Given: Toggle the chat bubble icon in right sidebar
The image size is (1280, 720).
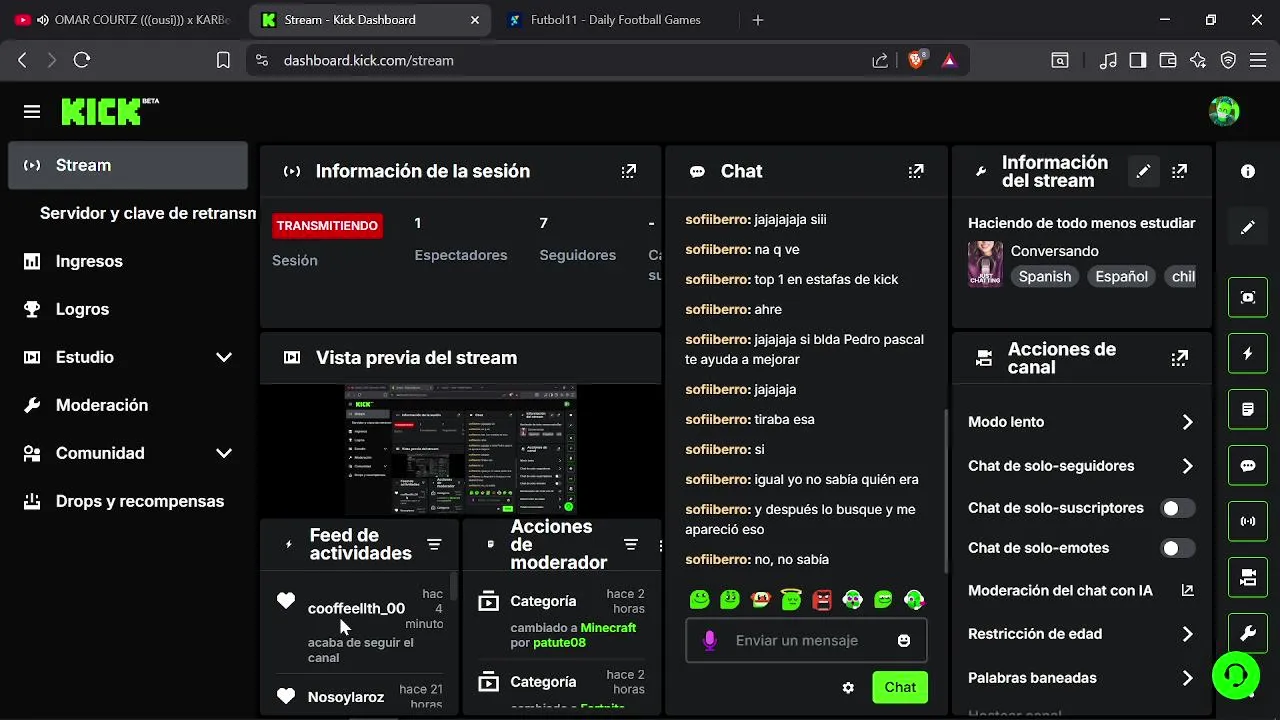Looking at the screenshot, I should [x=1248, y=465].
